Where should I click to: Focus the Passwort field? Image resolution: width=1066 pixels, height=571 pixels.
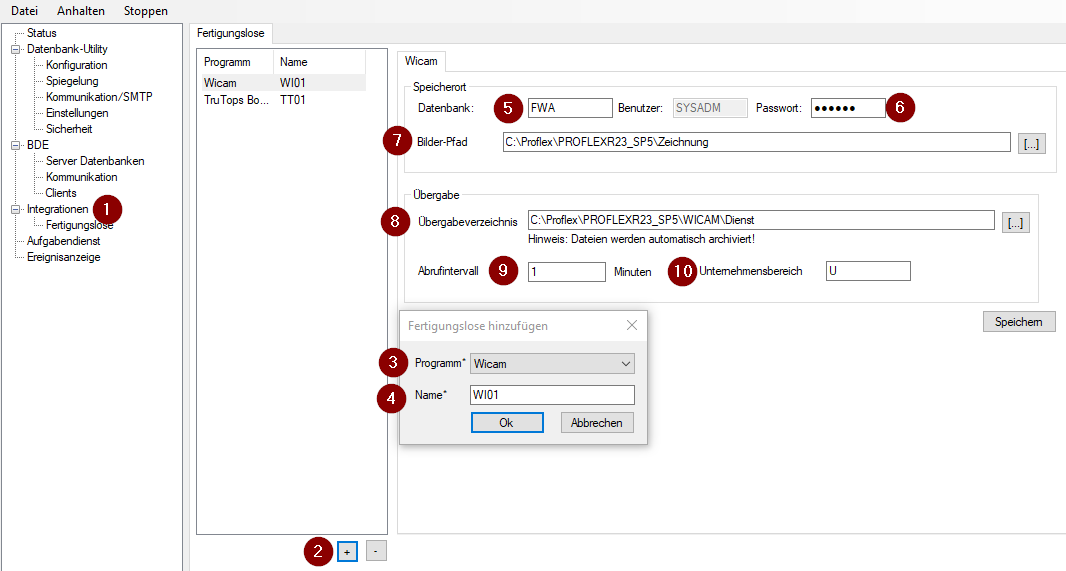tap(847, 108)
